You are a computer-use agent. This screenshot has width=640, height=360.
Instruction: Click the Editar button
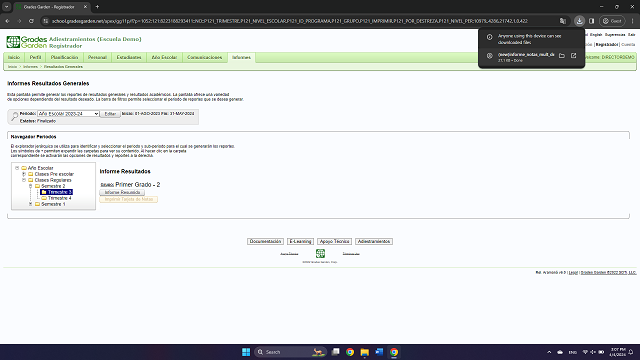coord(110,114)
